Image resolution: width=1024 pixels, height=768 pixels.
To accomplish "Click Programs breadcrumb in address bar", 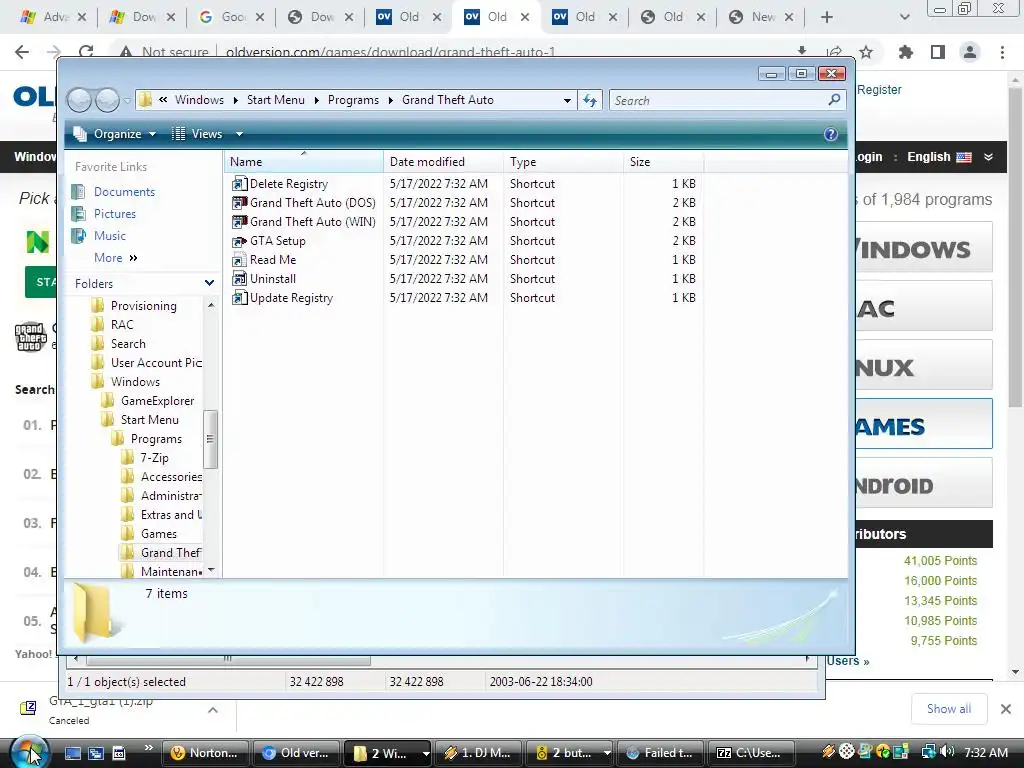I will pos(353,100).
